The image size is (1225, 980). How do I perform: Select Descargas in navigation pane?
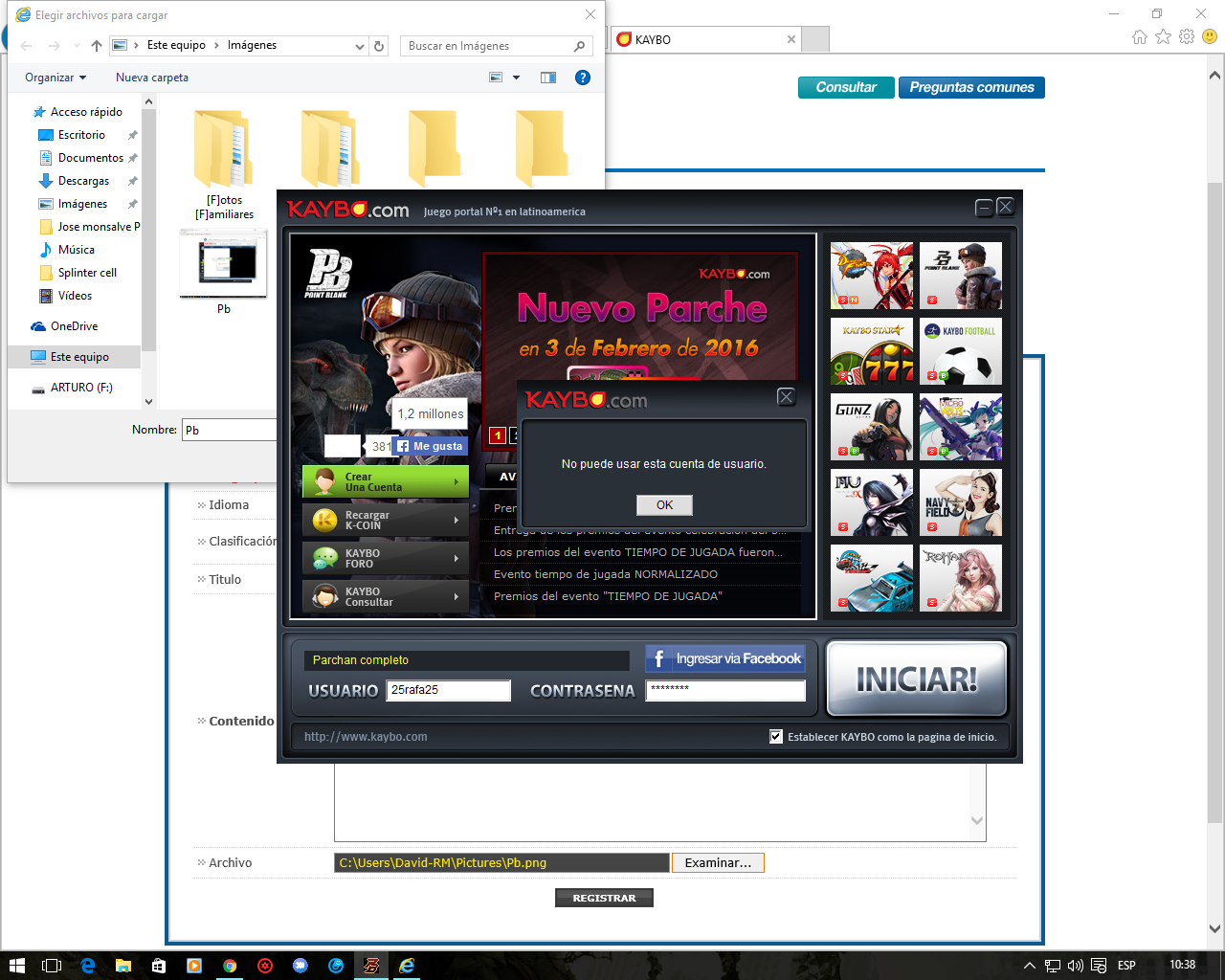coord(84,181)
